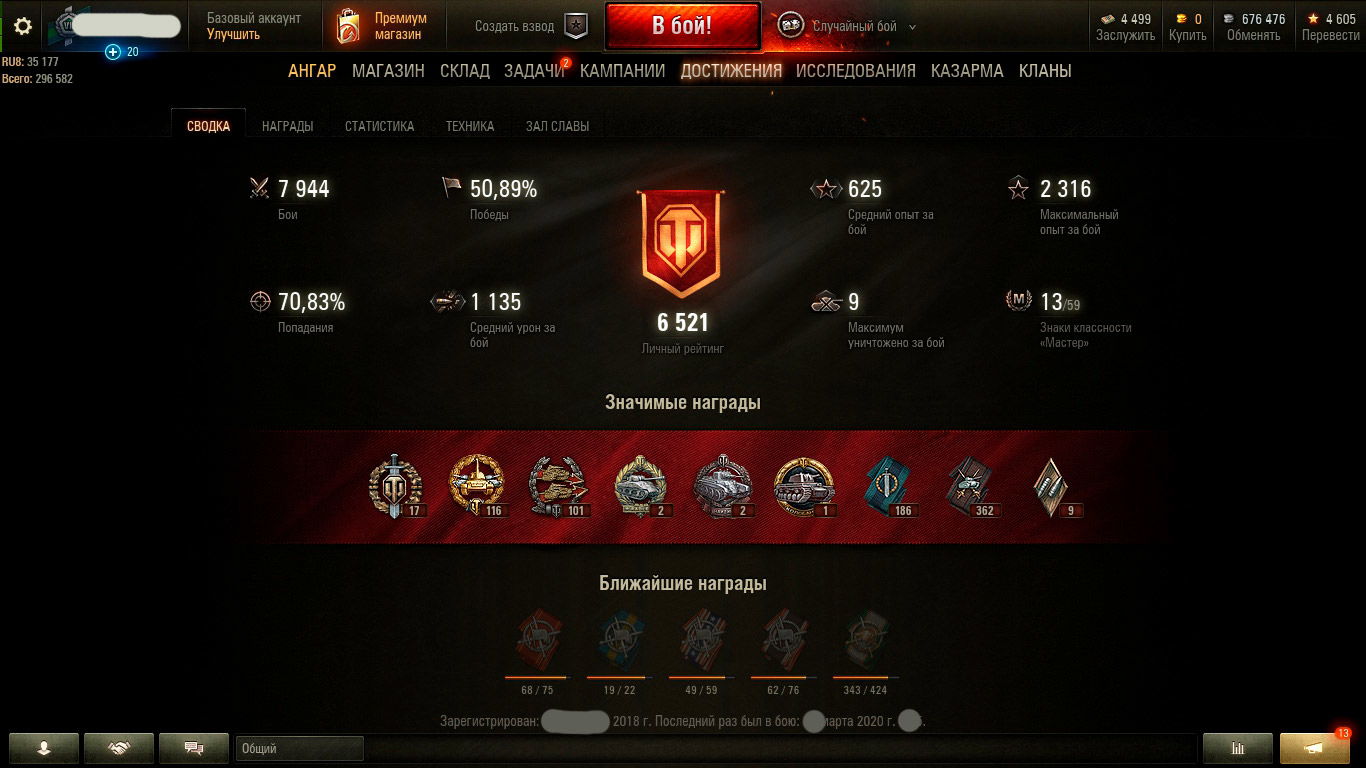This screenshot has width=1366, height=768.
Task: Click Улучшить to upgrade account
Action: (233, 34)
